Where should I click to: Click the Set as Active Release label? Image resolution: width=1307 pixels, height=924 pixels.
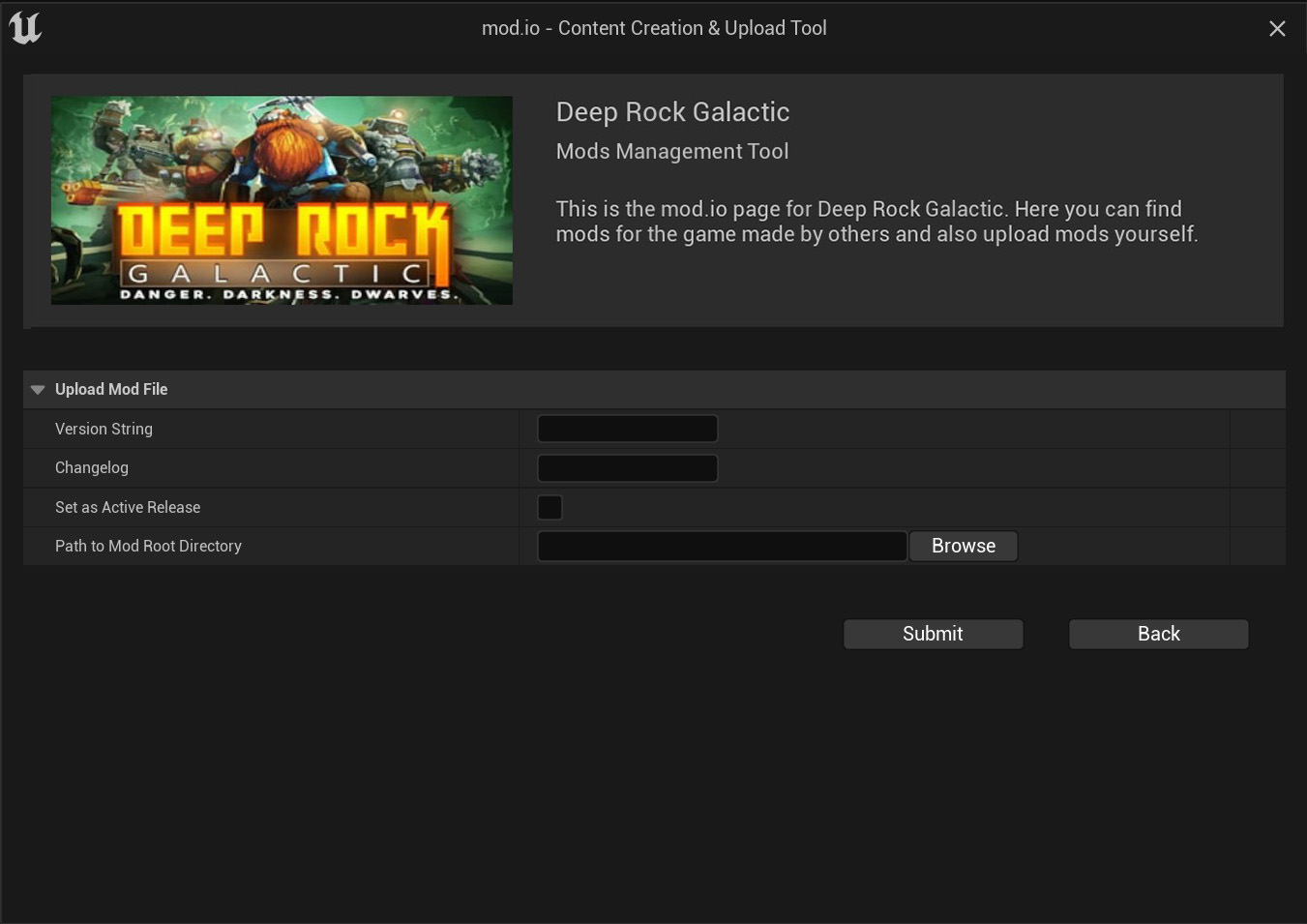pos(128,507)
